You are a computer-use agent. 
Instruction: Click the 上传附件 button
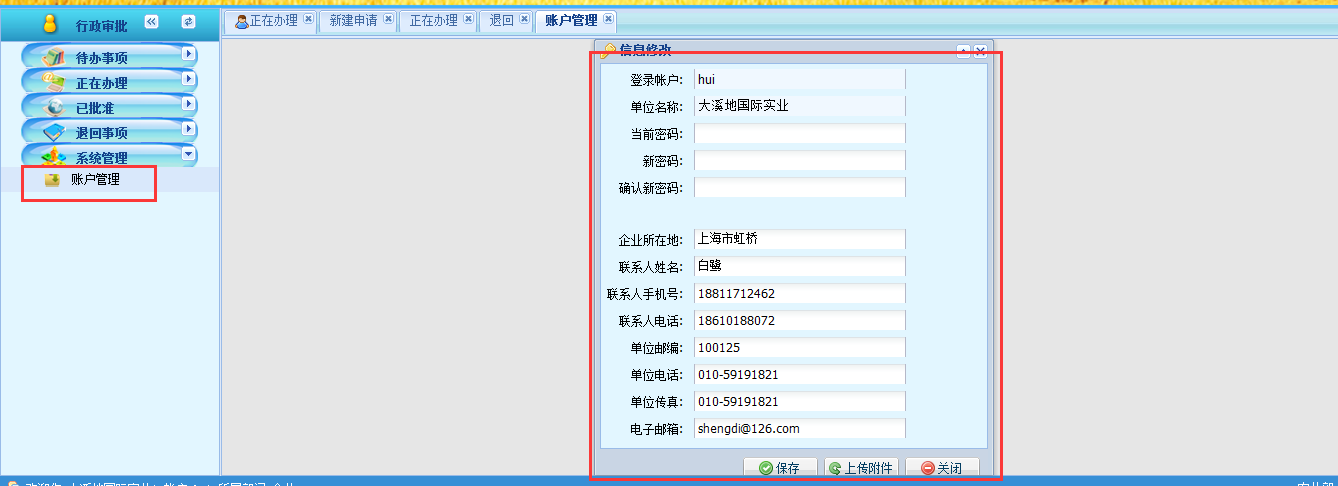tap(861, 468)
